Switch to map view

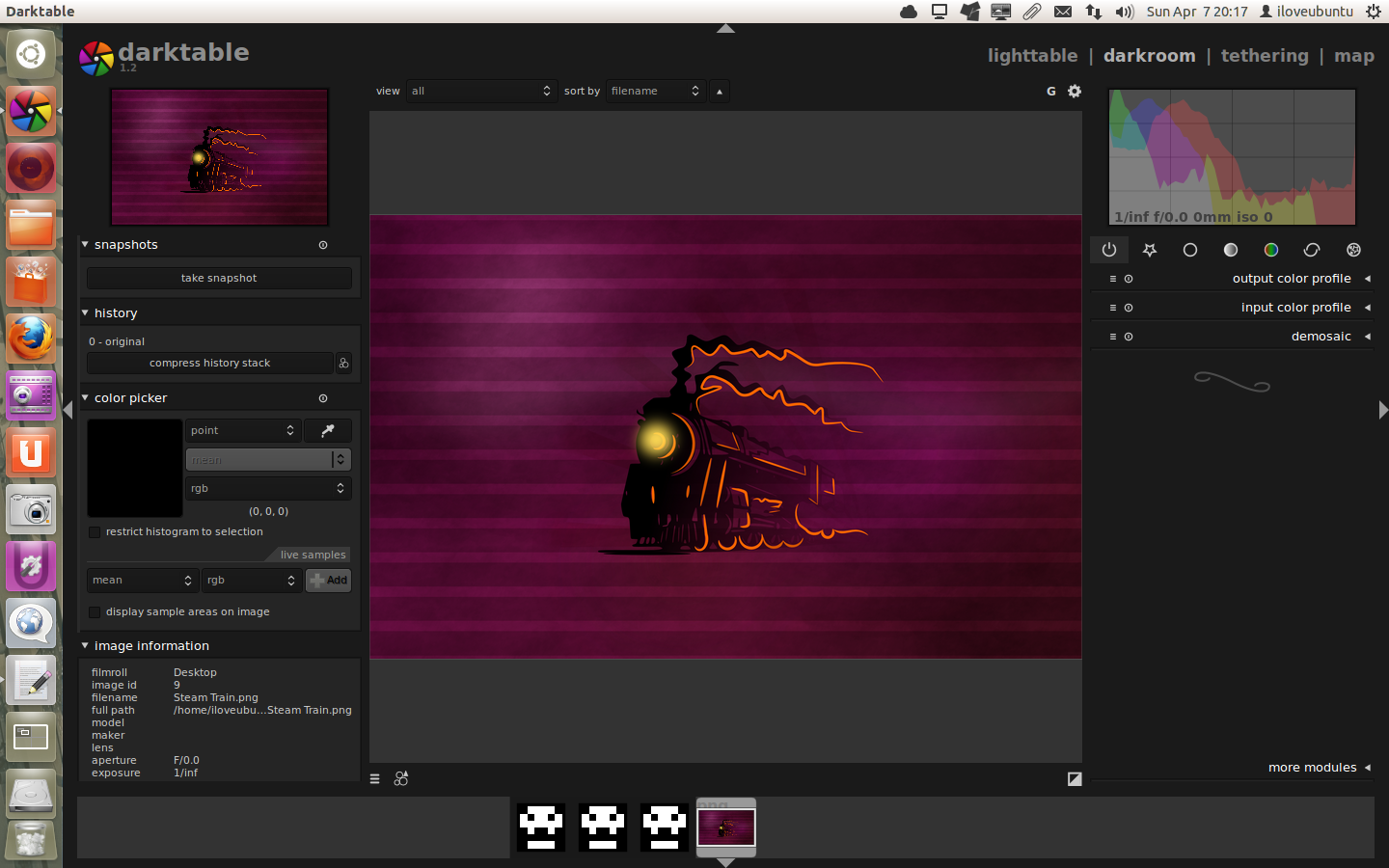tap(1354, 56)
